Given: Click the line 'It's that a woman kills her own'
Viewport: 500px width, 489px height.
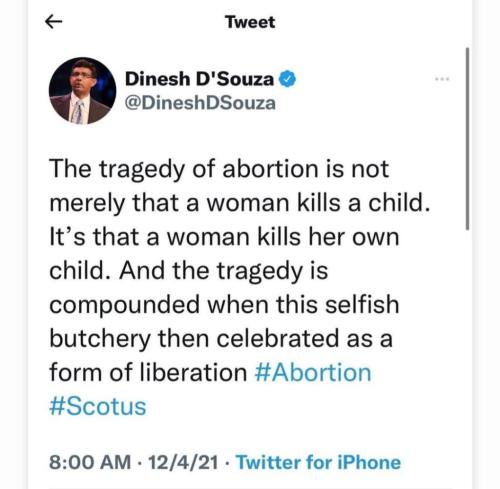Looking at the screenshot, I should (224, 237).
